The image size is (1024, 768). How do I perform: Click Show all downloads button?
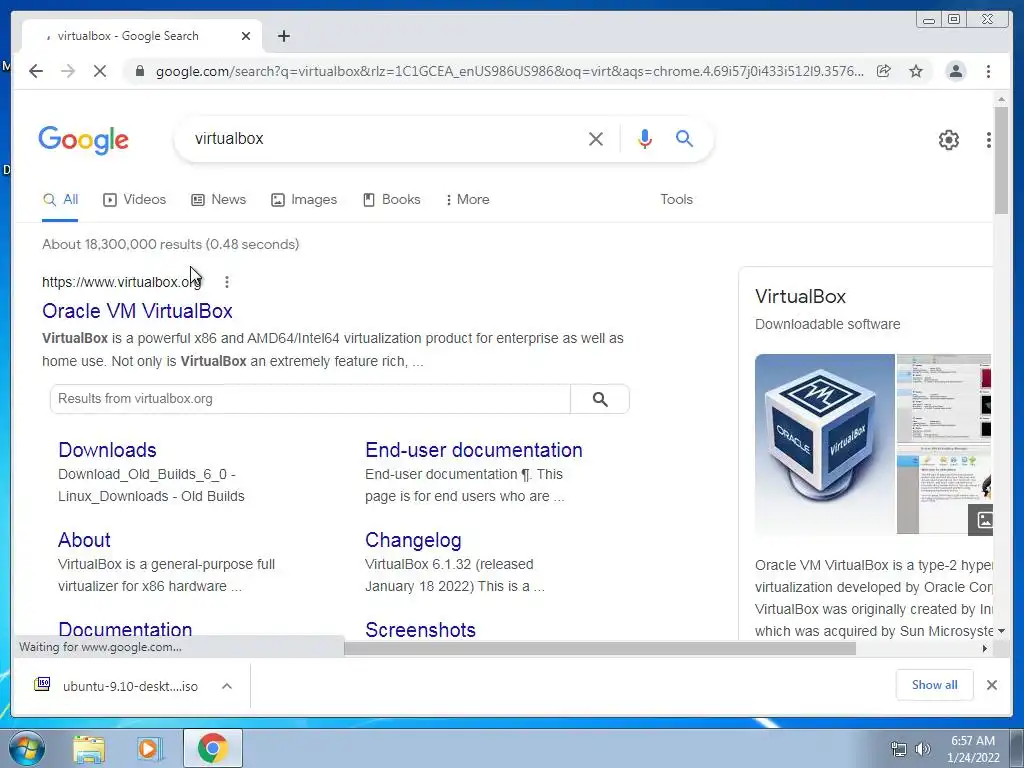[935, 684]
